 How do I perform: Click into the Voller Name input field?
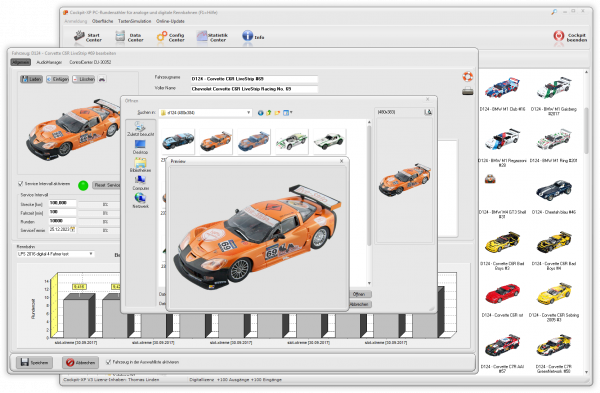pos(254,89)
